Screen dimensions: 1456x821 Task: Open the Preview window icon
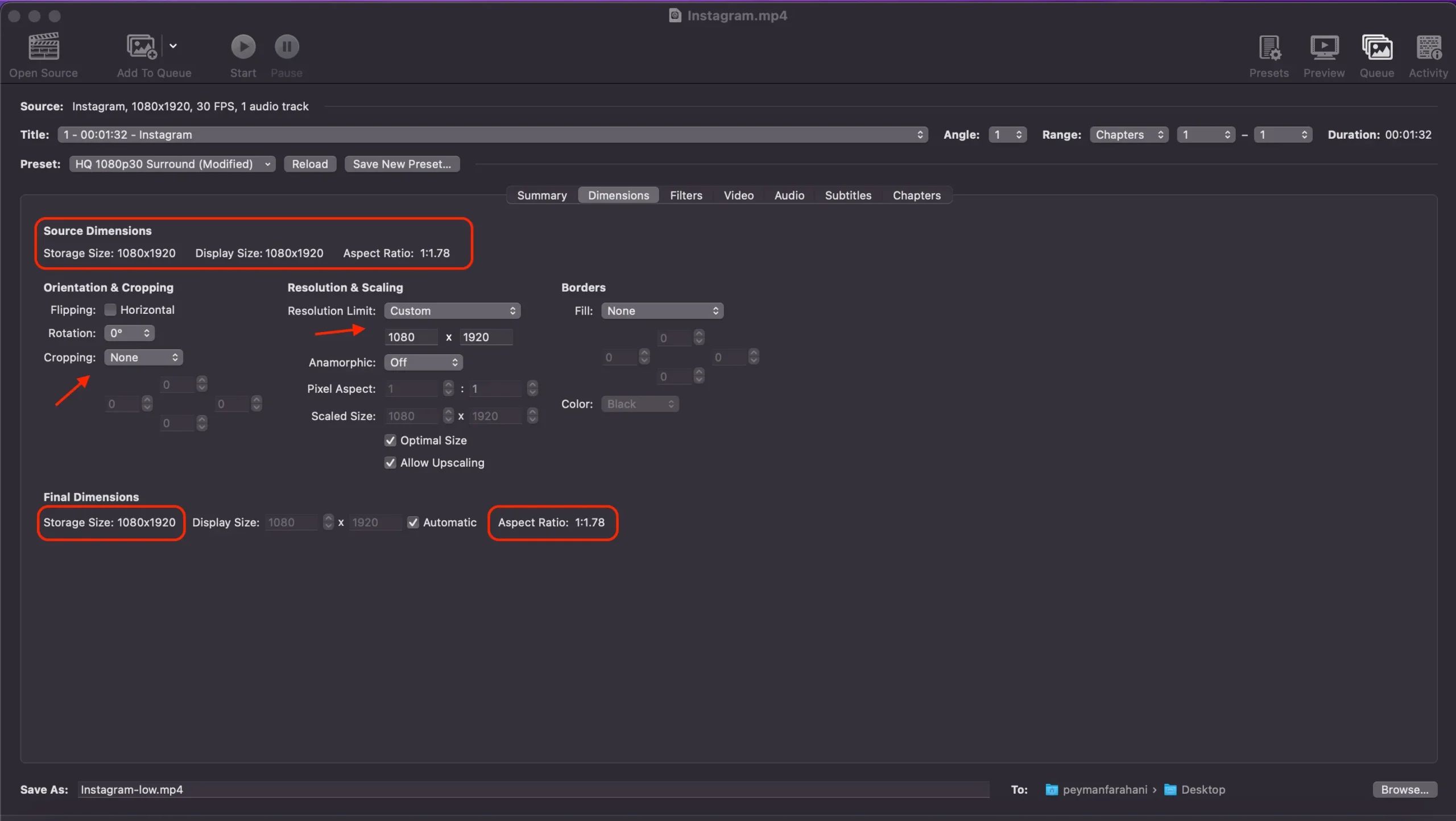[1323, 48]
